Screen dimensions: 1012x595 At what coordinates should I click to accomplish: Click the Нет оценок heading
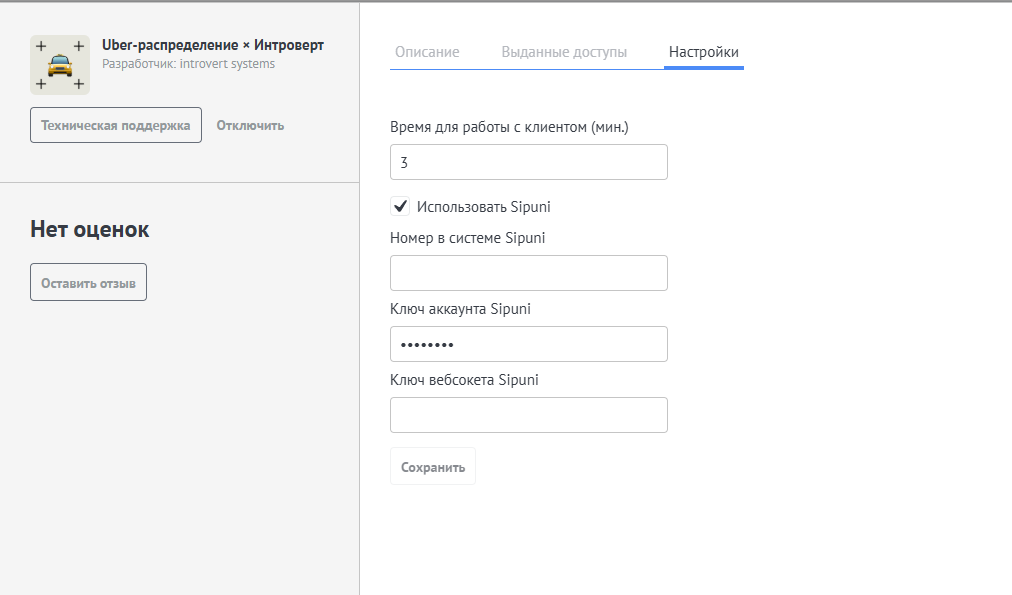[x=90, y=229]
